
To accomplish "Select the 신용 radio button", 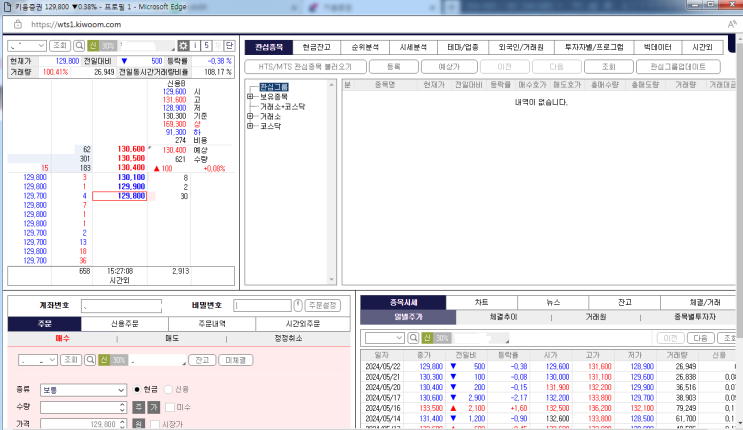I will coord(168,389).
